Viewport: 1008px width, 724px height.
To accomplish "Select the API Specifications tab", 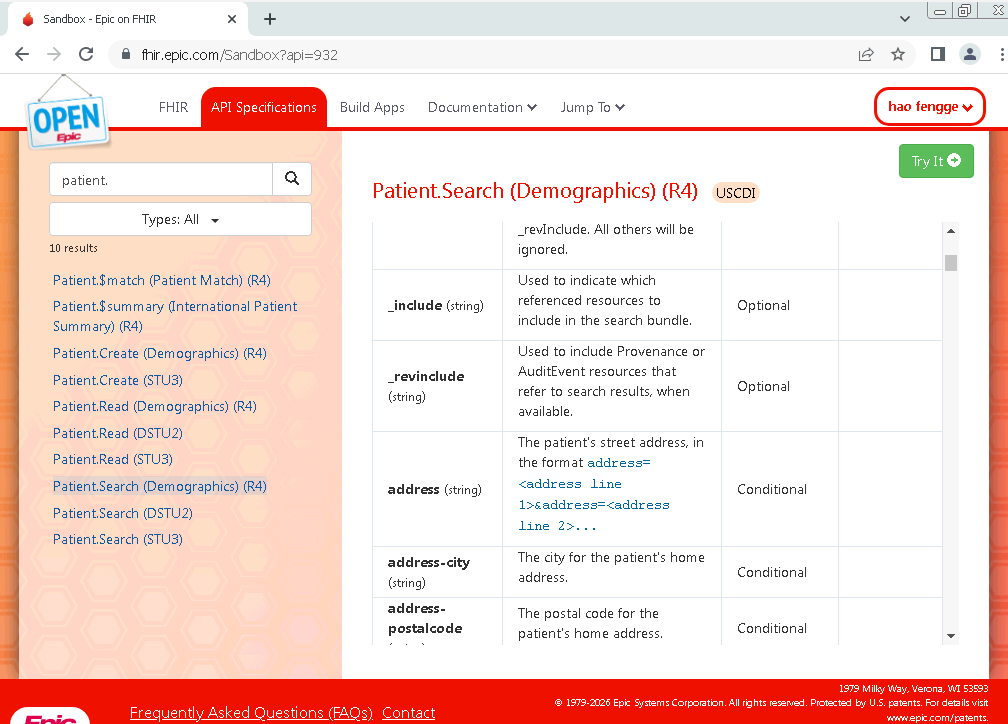I will (264, 107).
